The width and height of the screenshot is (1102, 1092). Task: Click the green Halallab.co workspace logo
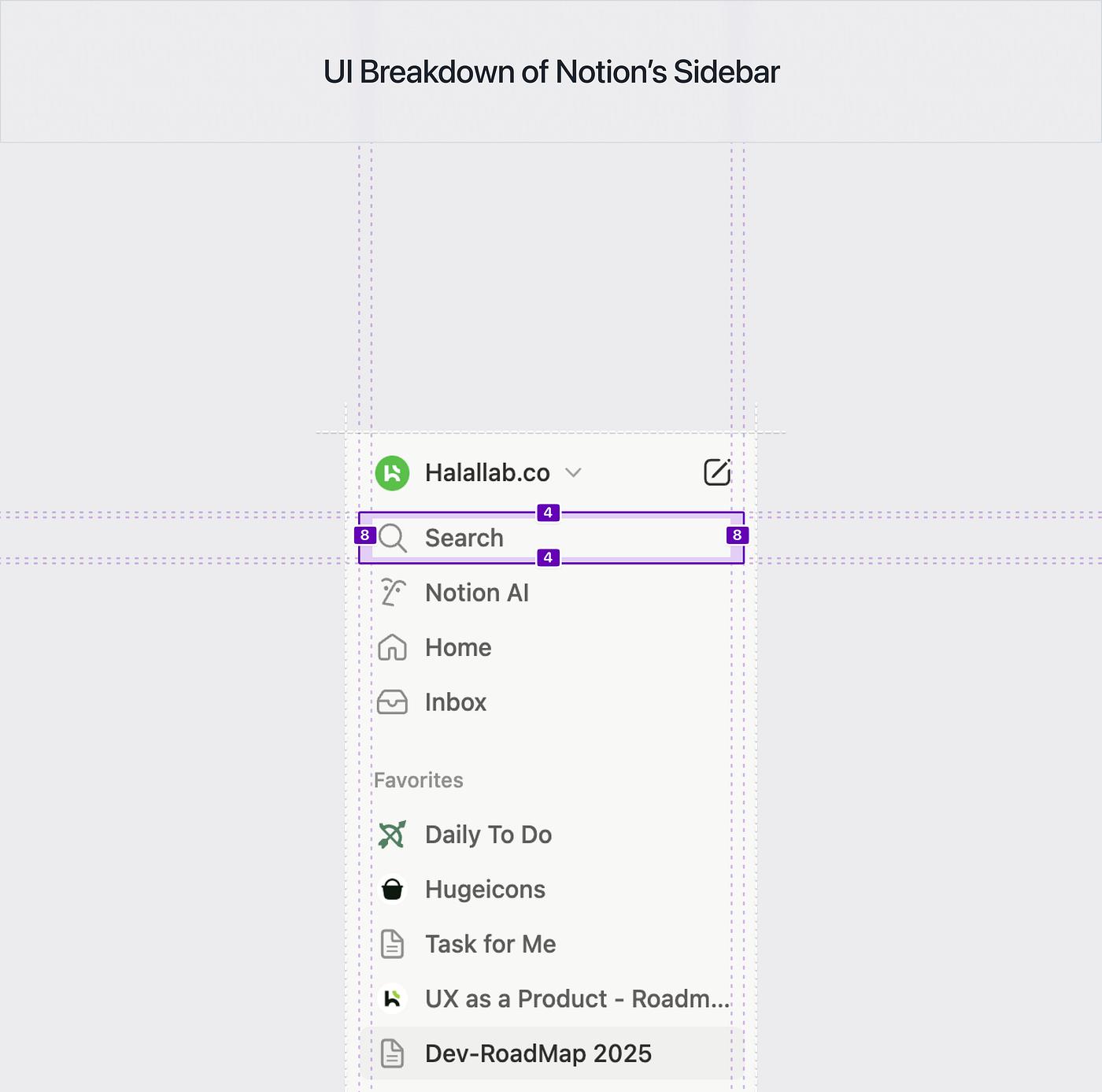pyautogui.click(x=392, y=473)
